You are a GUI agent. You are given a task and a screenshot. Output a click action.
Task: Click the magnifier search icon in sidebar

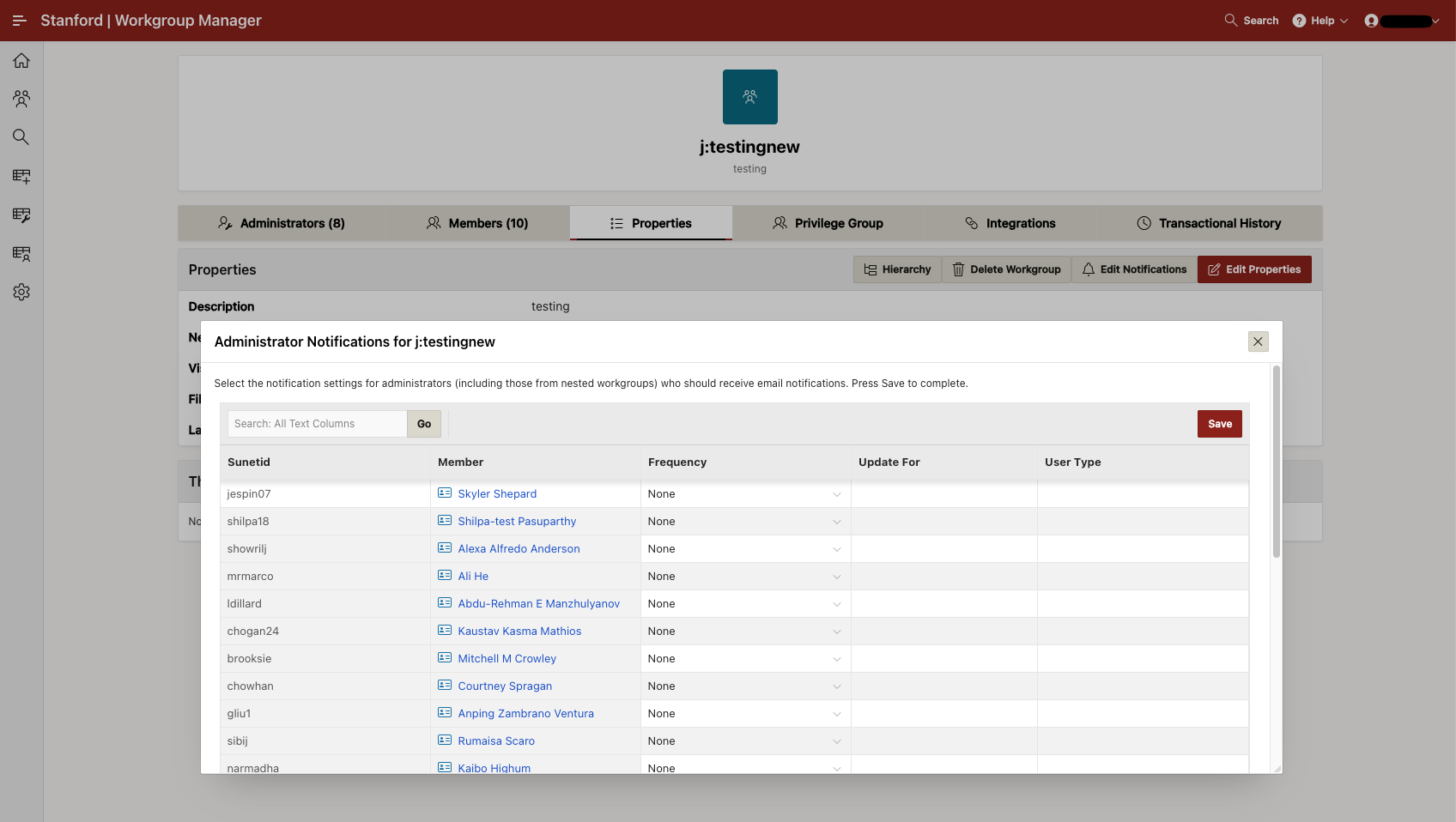[21, 137]
